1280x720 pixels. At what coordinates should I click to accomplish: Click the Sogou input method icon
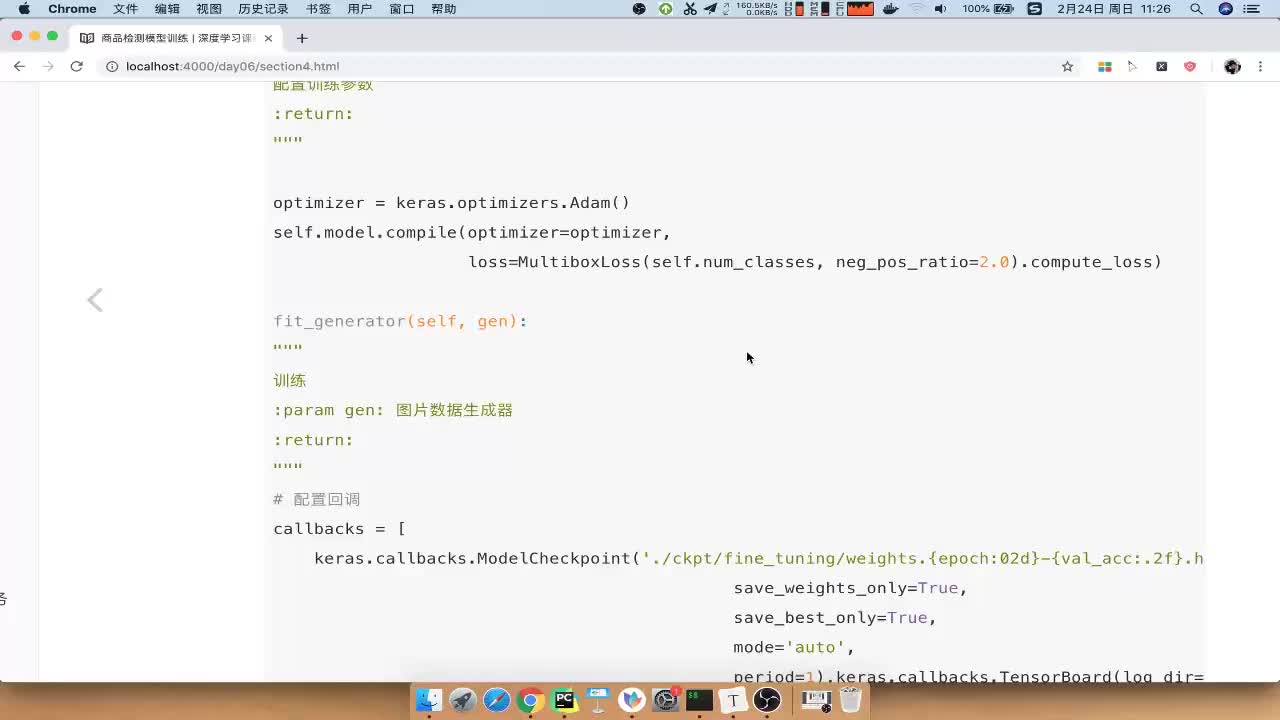click(1035, 9)
